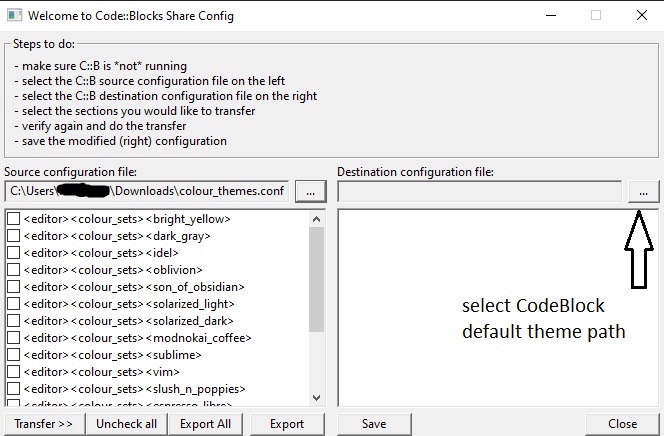Close the window with the title bar X
664x436 pixels.
coord(642,16)
